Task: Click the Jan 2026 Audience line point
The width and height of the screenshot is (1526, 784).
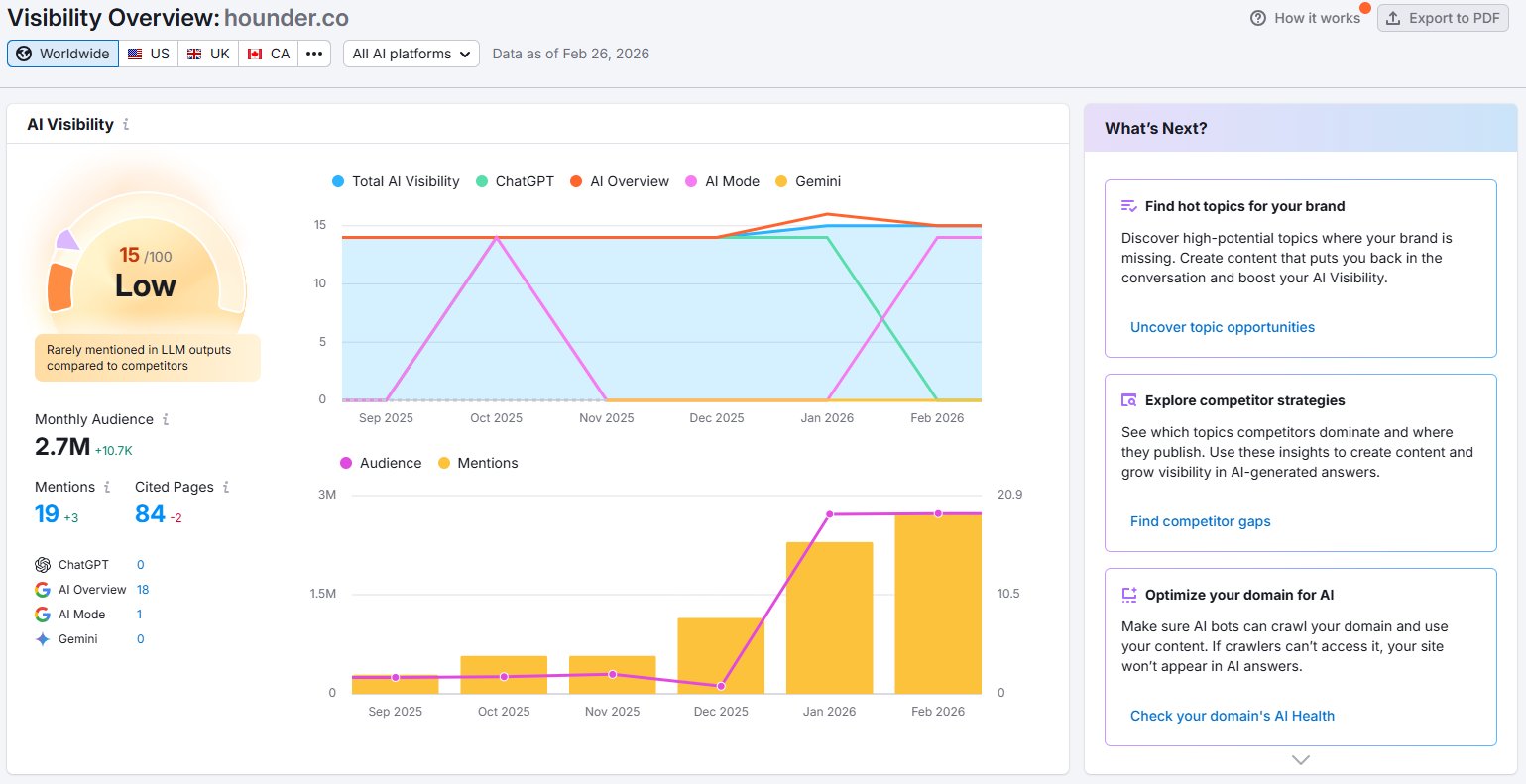Action: 829,514
